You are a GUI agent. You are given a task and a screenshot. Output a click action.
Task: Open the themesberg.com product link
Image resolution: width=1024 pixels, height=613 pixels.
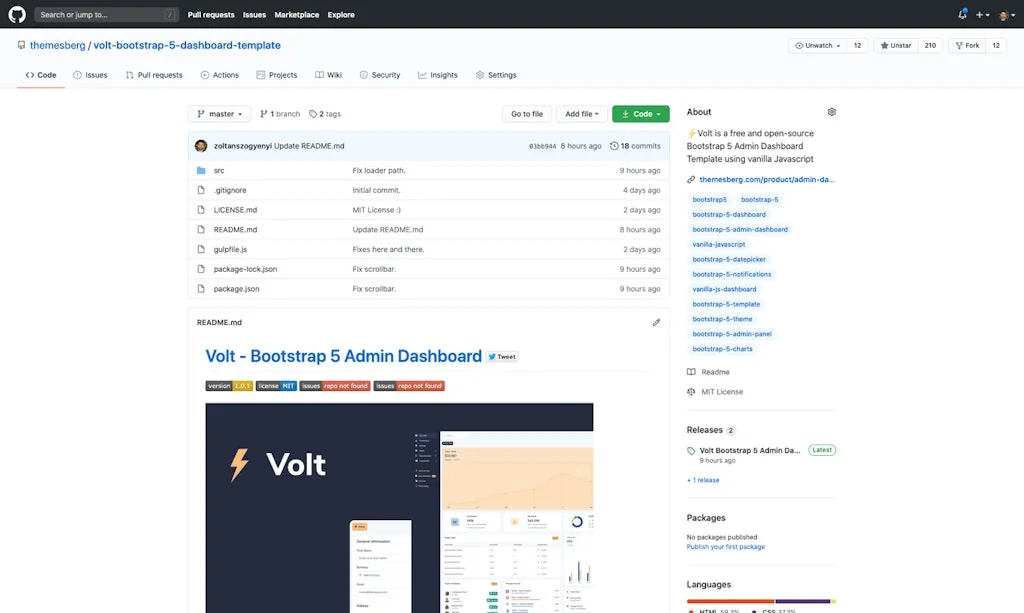pyautogui.click(x=767, y=180)
